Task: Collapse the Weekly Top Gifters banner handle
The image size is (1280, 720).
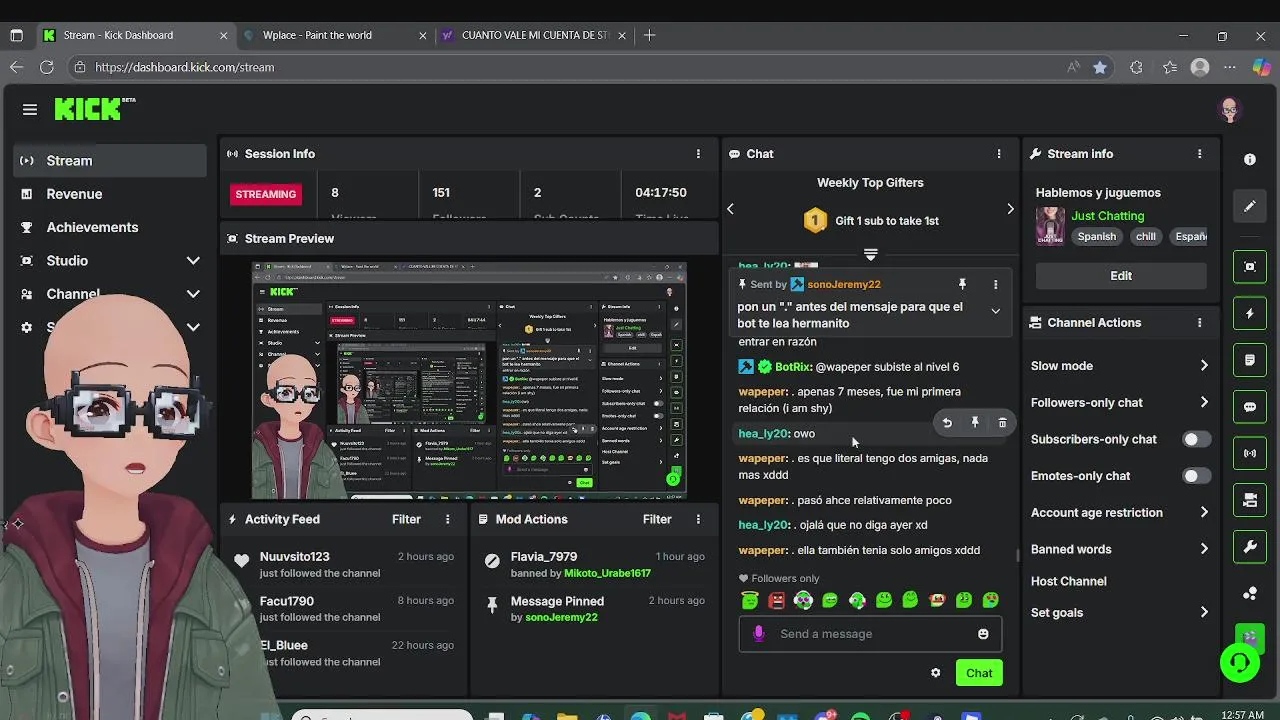Action: [x=870, y=254]
